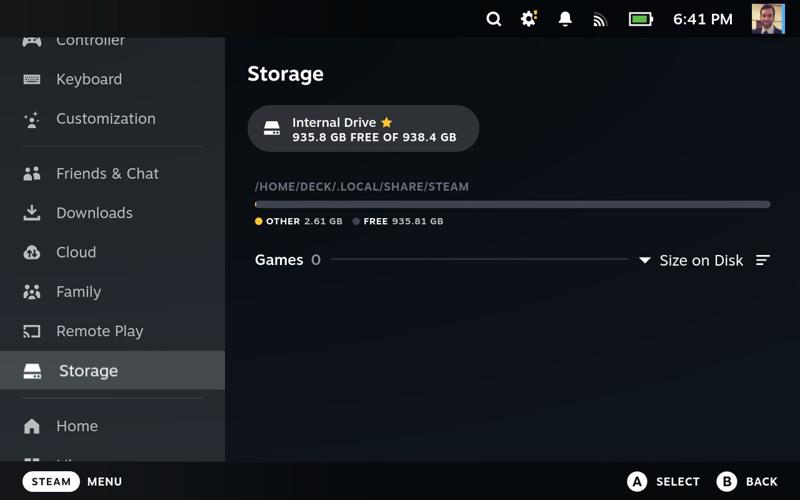
Task: Click the OTHER 2.61 GB label
Action: [304, 221]
